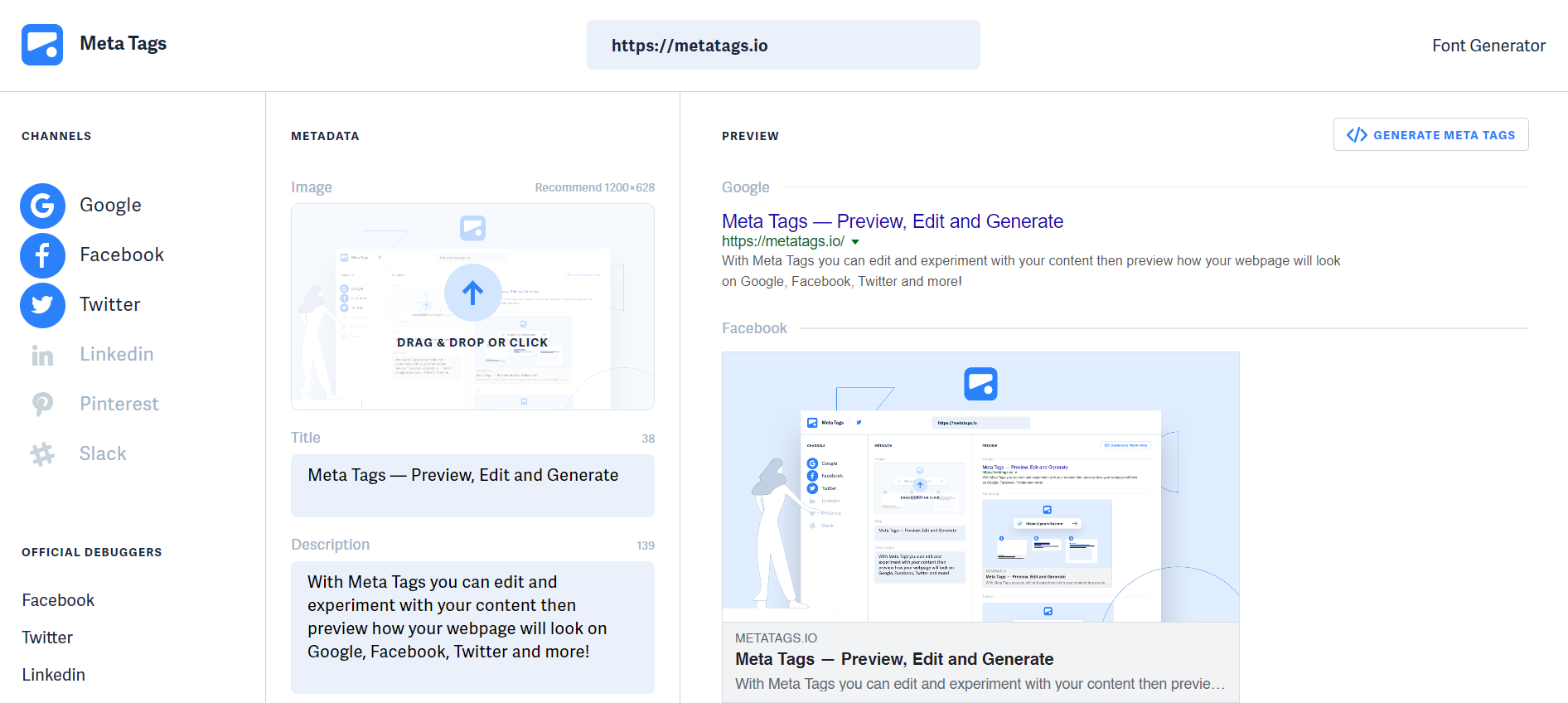Toggle the Facebook channel label
This screenshot has height=703, width=1568.
[x=122, y=255]
